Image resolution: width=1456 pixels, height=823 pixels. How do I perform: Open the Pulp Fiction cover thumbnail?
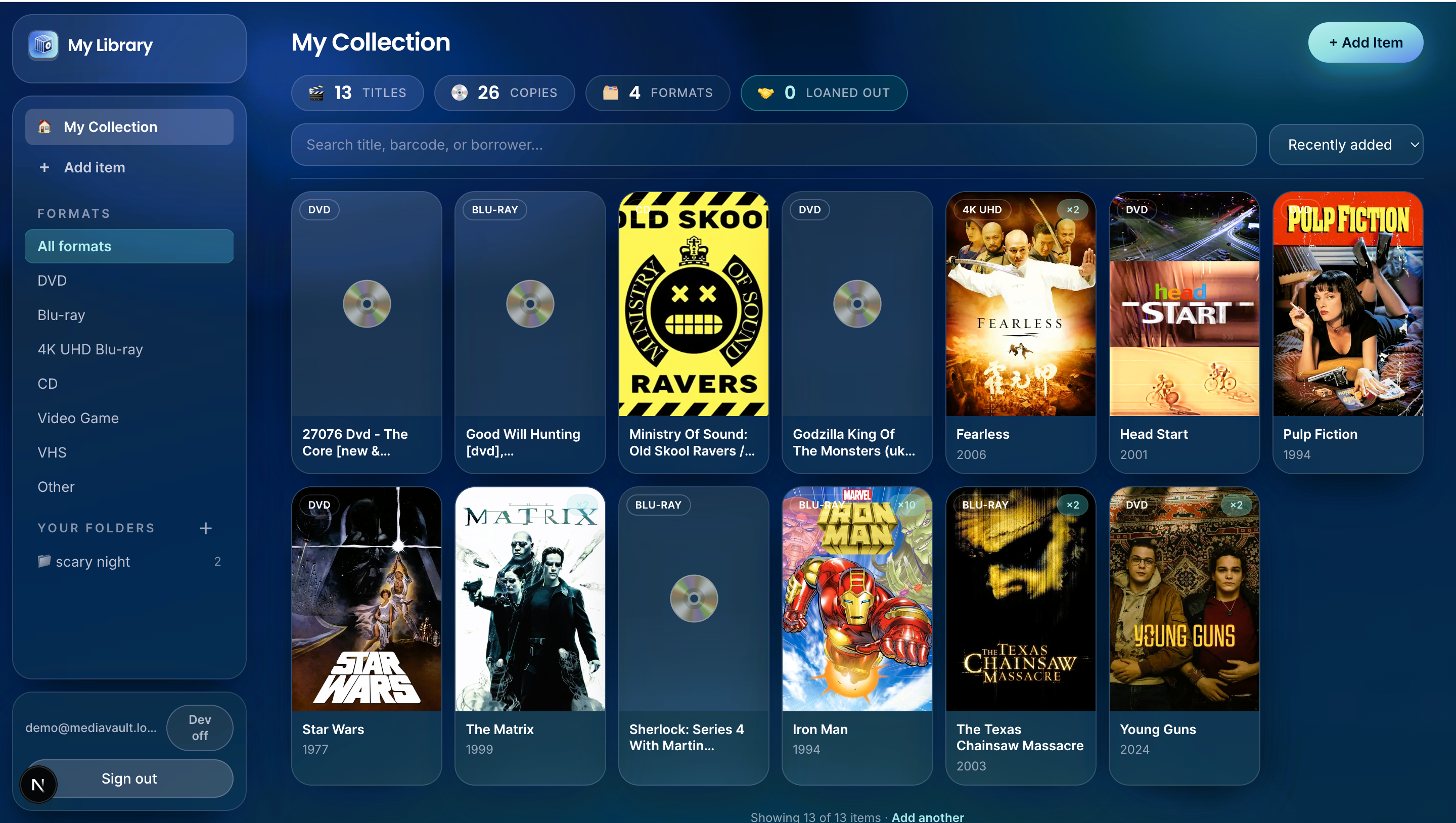tap(1347, 304)
